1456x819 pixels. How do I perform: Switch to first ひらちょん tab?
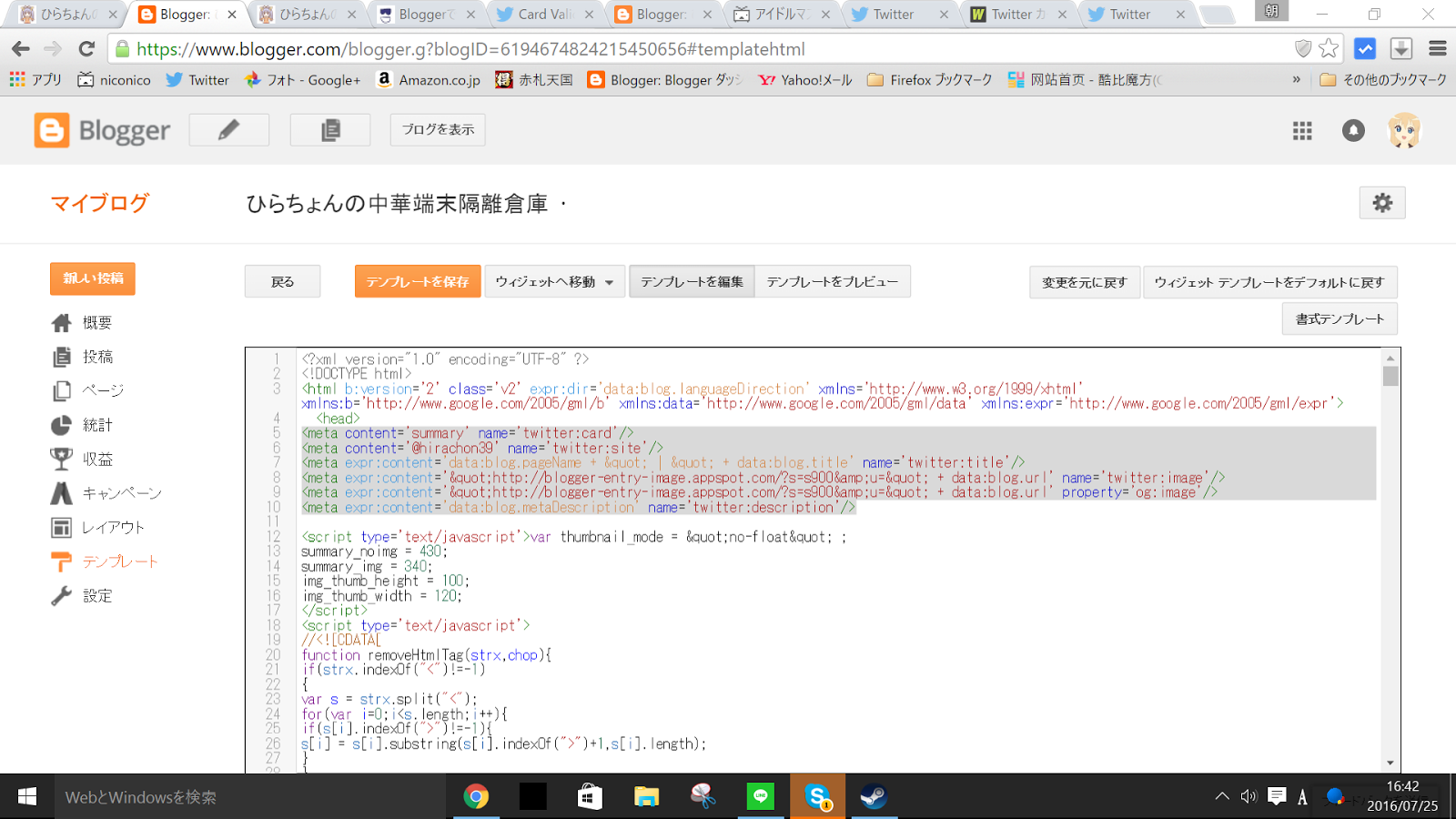(x=69, y=15)
